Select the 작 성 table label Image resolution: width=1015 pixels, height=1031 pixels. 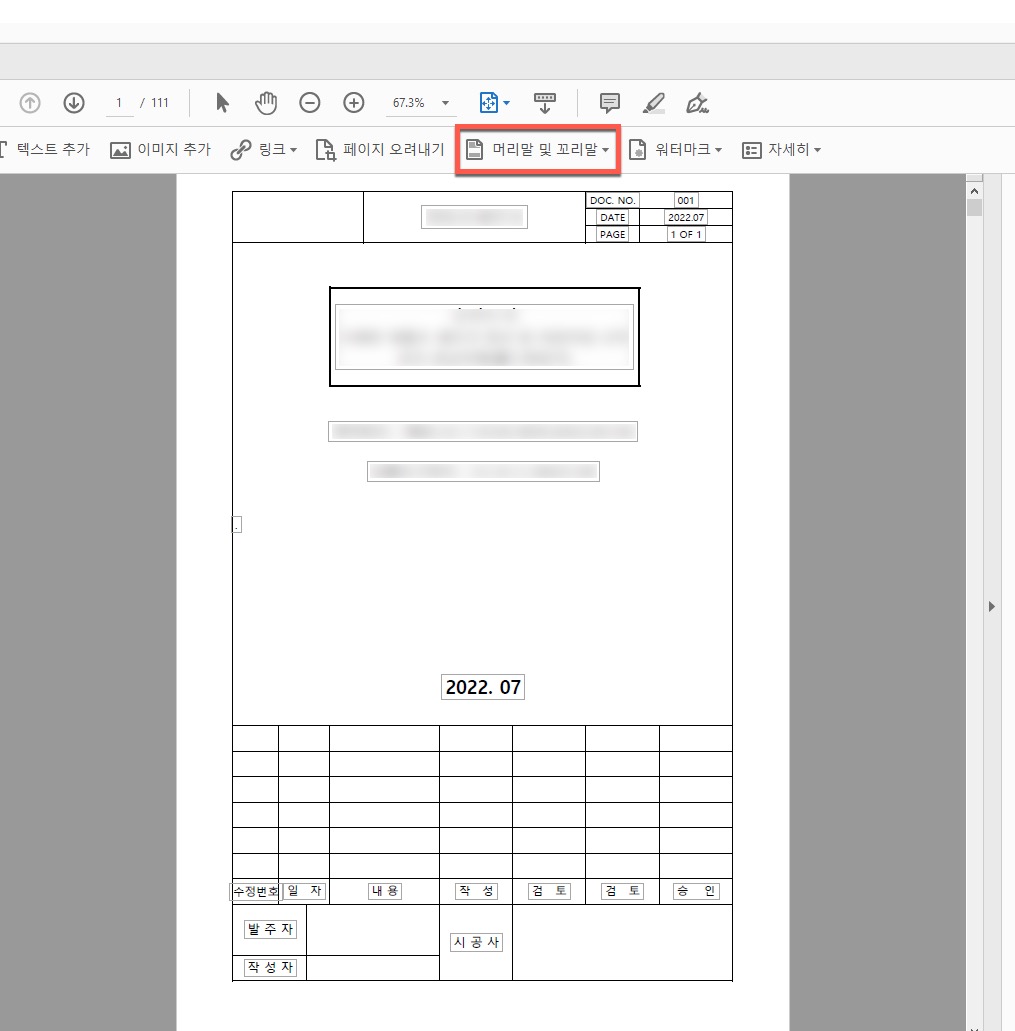476,891
